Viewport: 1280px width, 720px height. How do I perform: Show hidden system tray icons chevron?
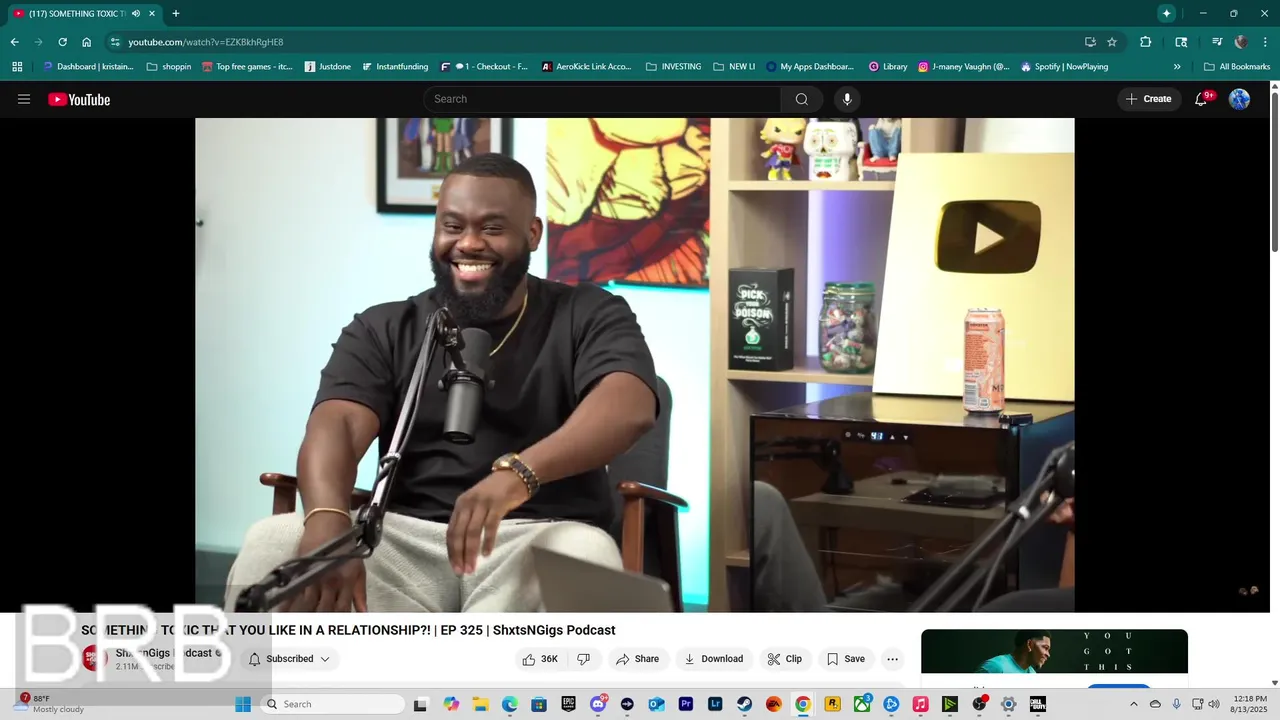(1133, 704)
